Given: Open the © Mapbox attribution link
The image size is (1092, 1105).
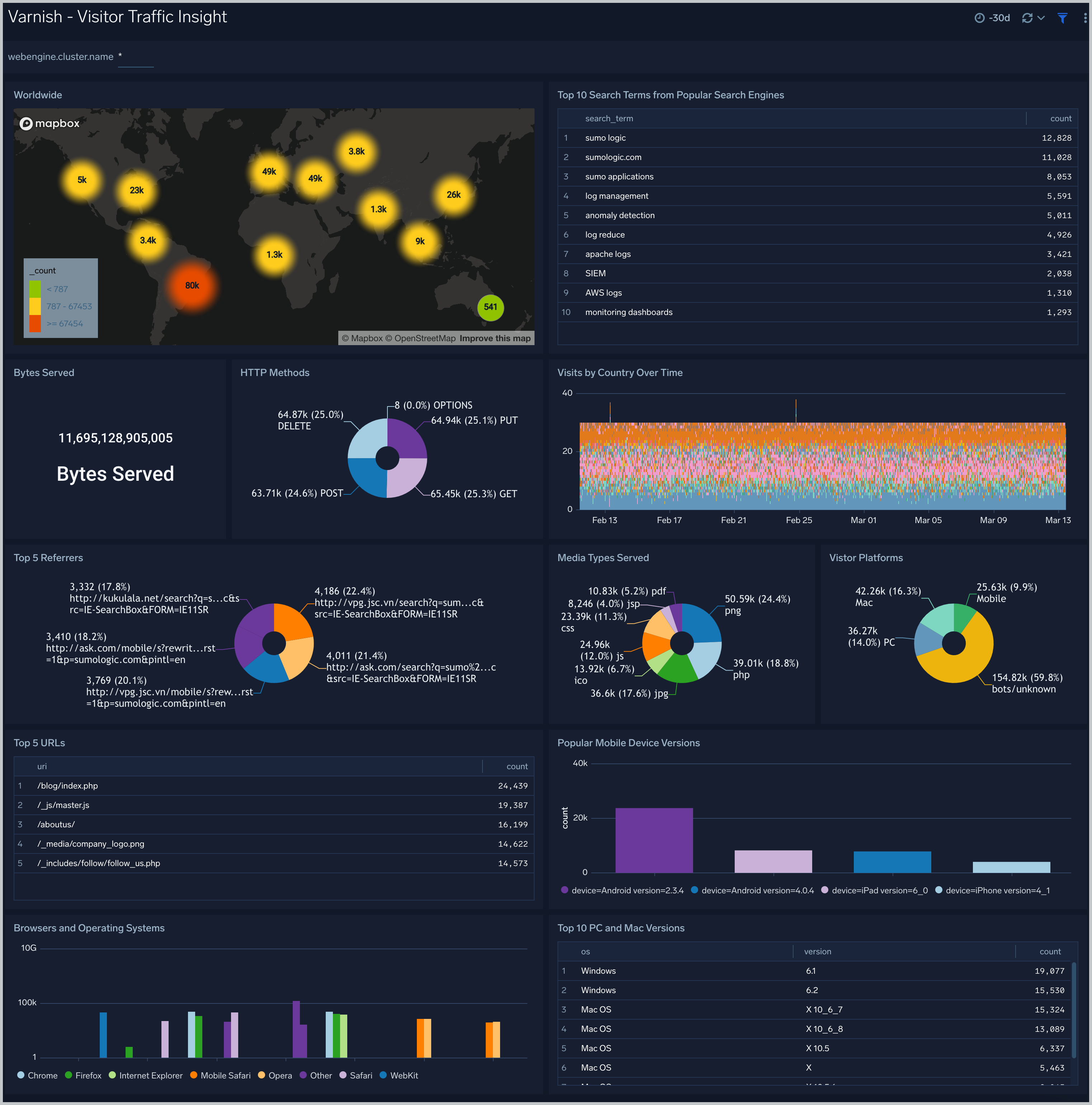Looking at the screenshot, I should (362, 339).
